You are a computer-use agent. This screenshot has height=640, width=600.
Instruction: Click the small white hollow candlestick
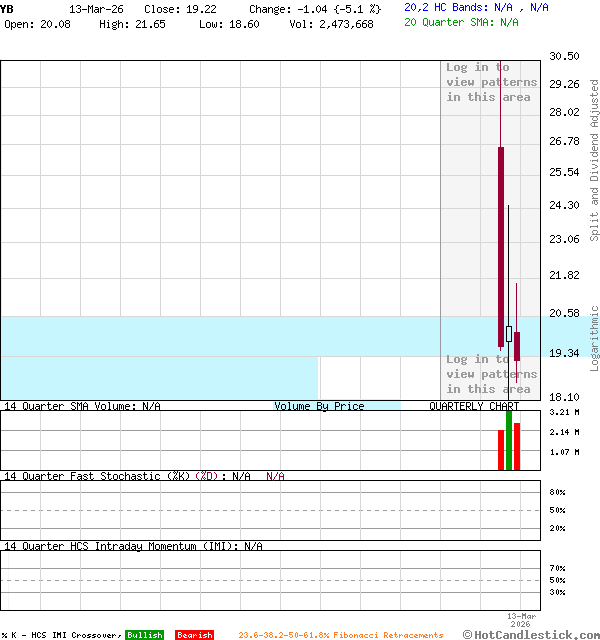pos(509,334)
